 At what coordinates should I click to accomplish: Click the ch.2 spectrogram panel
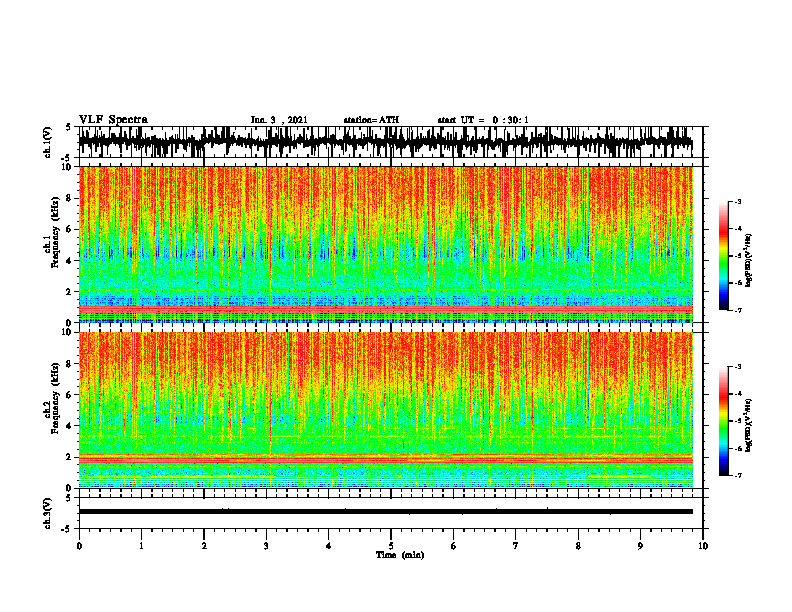385,410
